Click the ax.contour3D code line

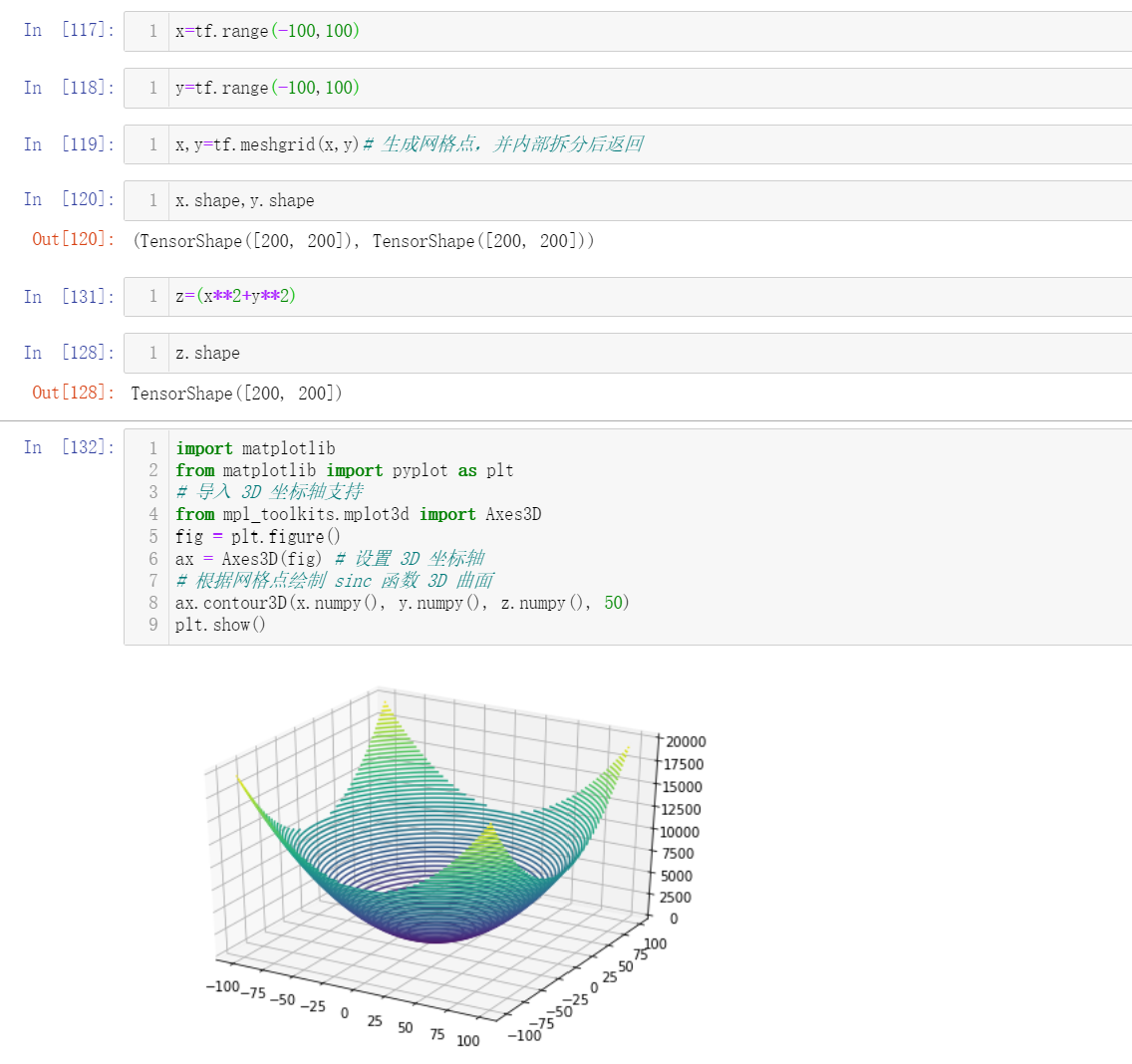(403, 603)
